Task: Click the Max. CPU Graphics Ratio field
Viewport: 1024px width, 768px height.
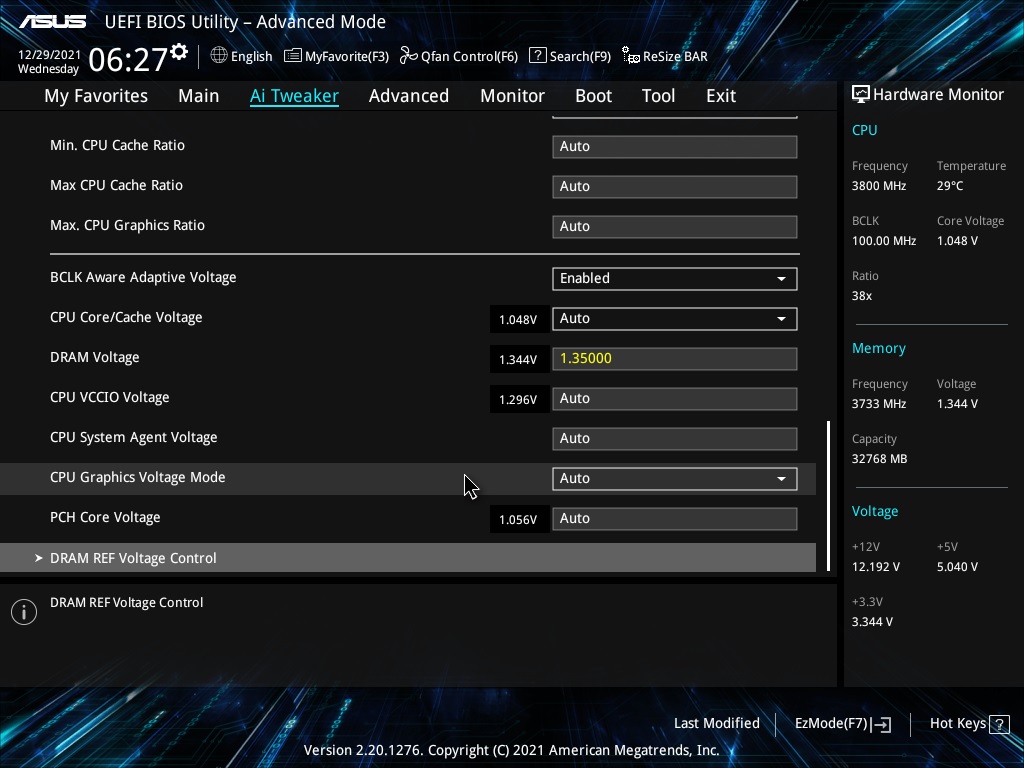Action: 675,226
